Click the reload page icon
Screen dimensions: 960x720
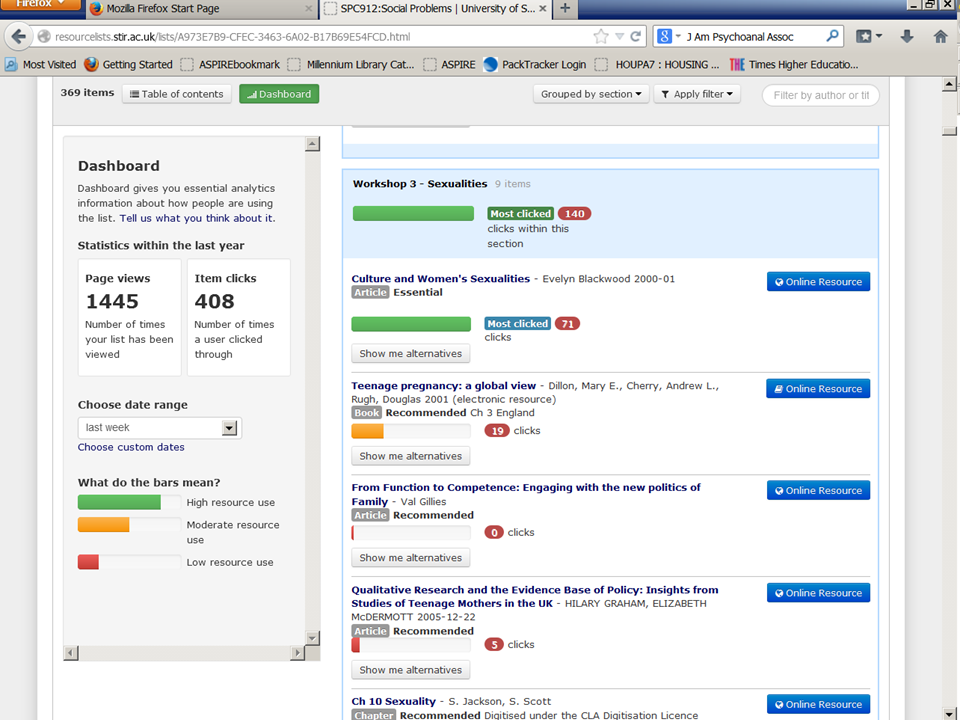point(635,37)
